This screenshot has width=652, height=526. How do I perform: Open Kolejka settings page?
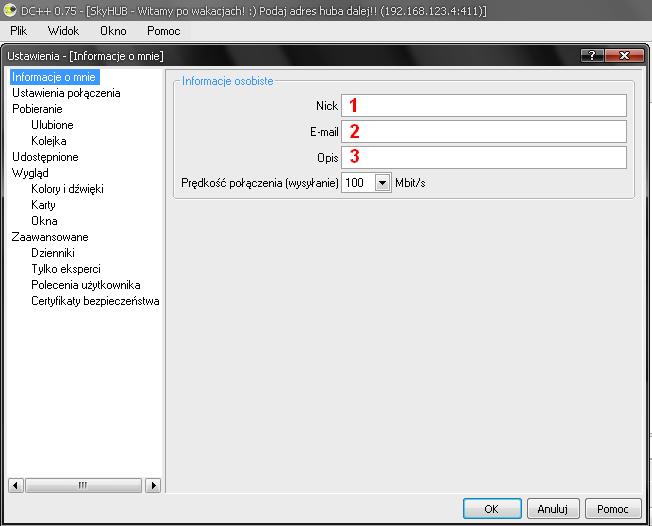click(49, 141)
